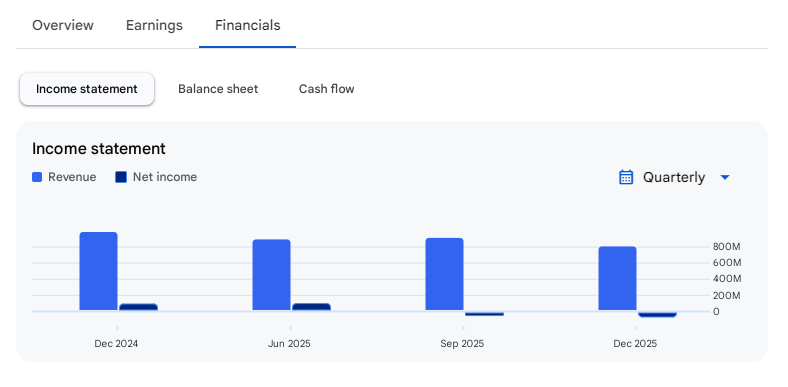Click the Dec 2025 axis label
The width and height of the screenshot is (788, 387).
point(635,344)
